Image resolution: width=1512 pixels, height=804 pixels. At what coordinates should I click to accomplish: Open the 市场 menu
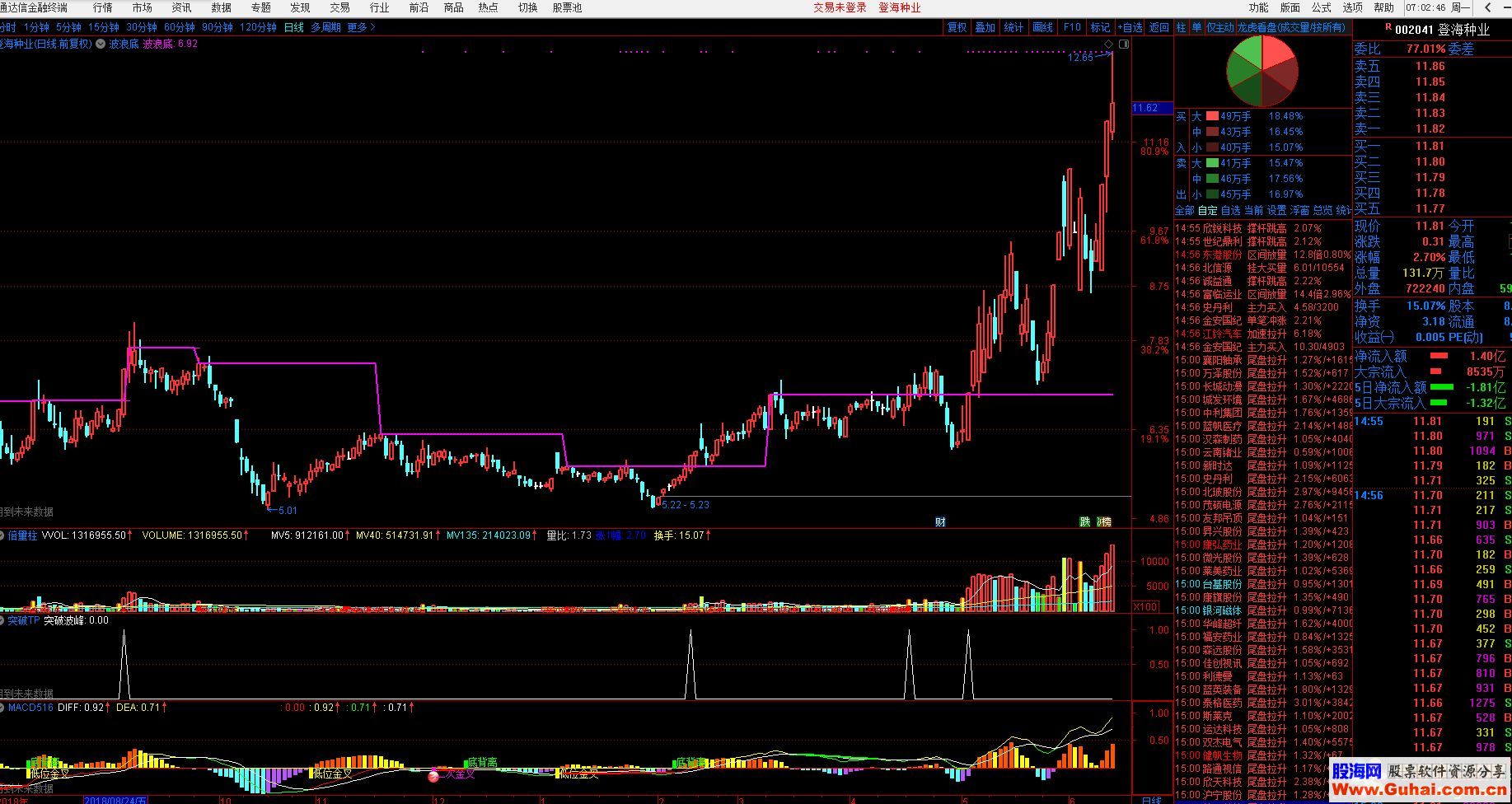point(142,7)
